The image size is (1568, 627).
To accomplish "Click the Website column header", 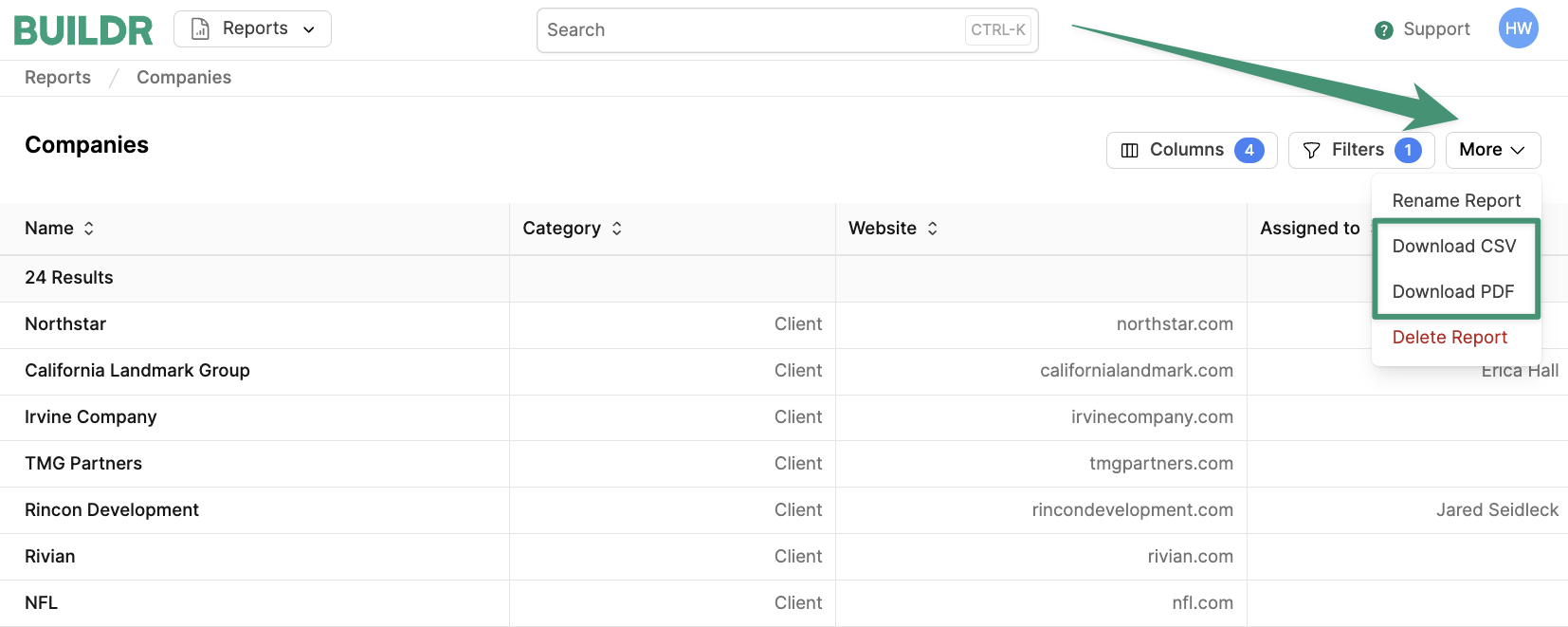I will (x=1041, y=229).
